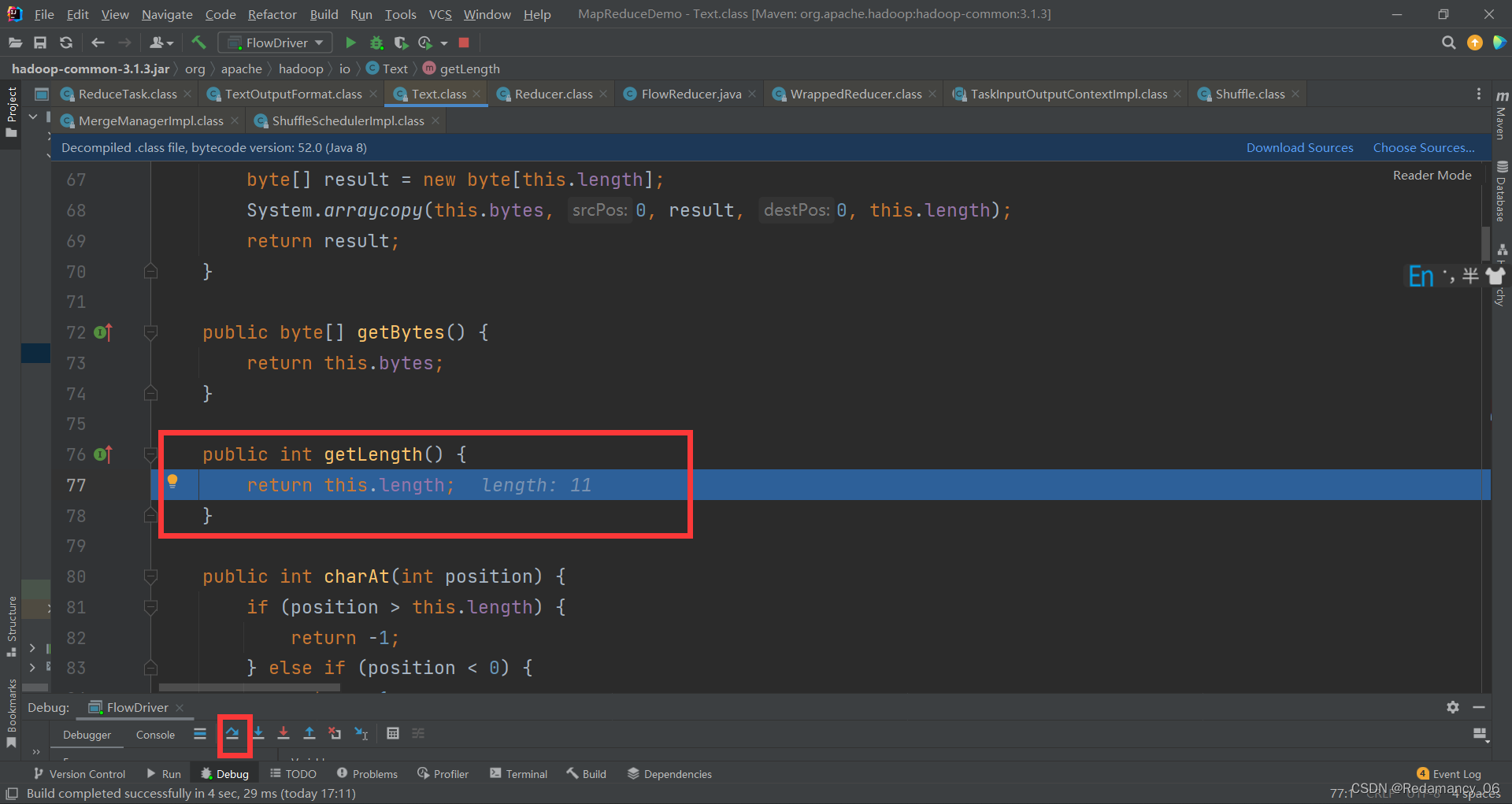The height and width of the screenshot is (804, 1512).
Task: Click the Step Over debug icon
Action: (x=232, y=734)
